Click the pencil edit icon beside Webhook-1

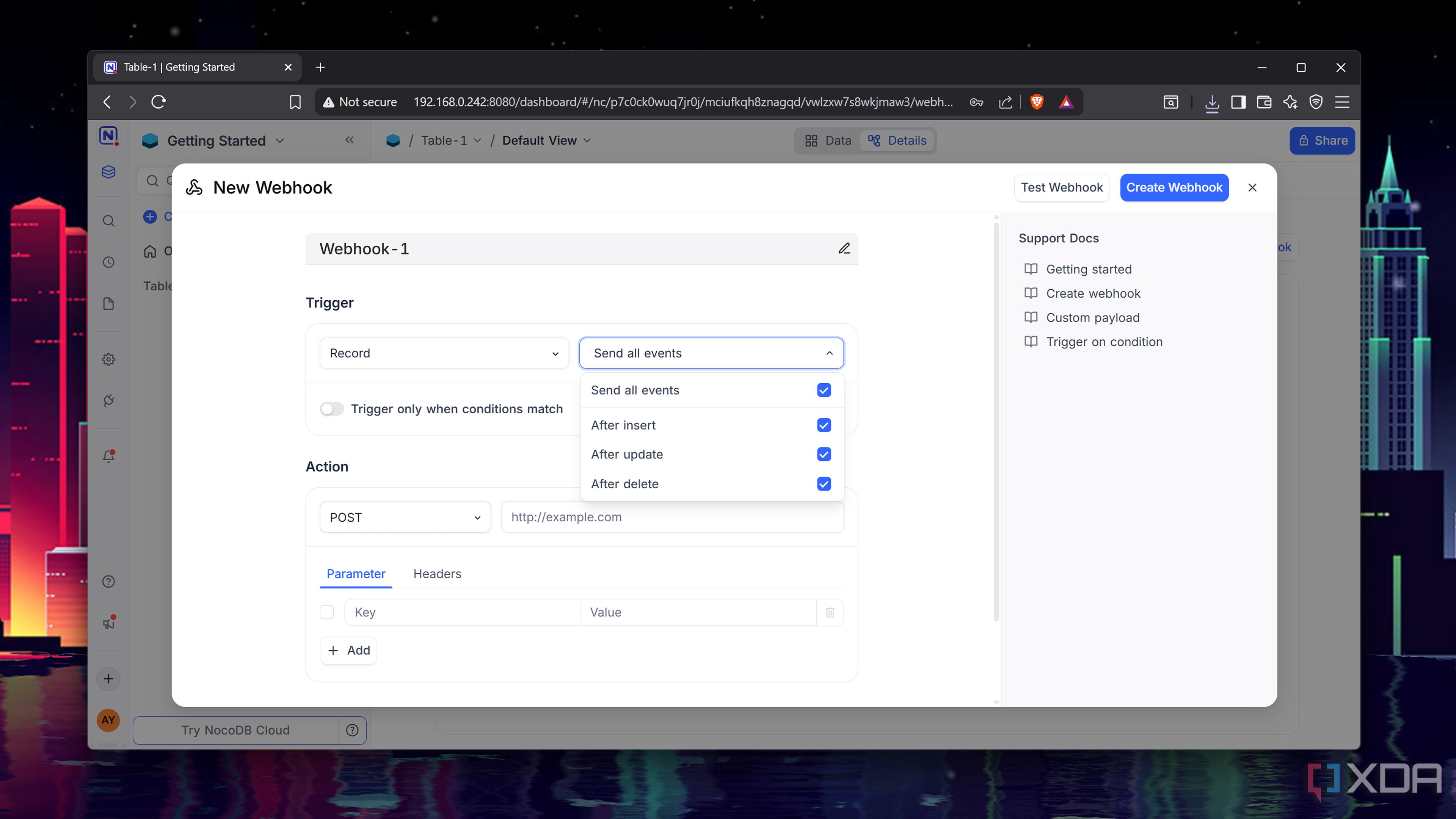[x=844, y=248]
